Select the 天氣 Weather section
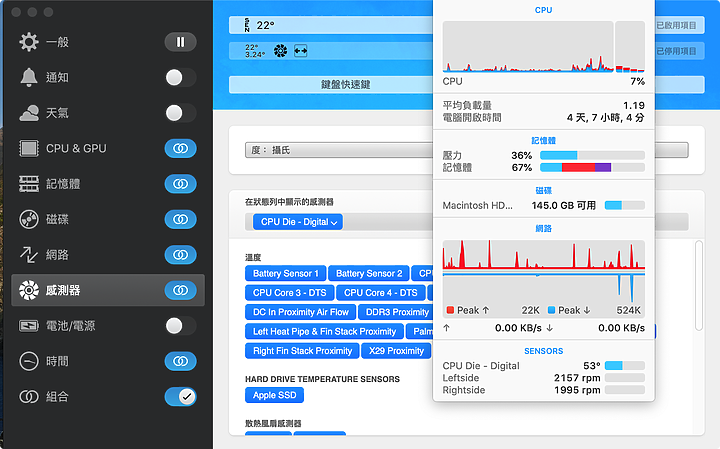720x449 pixels. point(107,113)
